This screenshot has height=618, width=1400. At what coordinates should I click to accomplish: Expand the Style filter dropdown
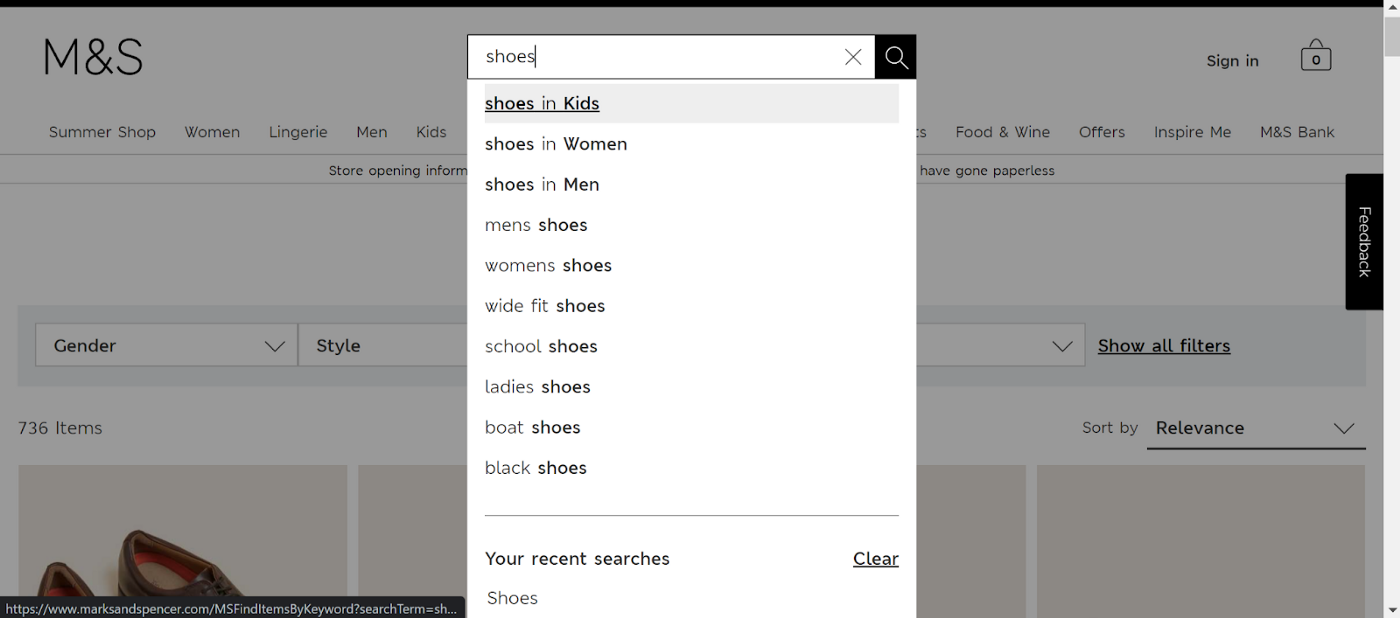click(x=383, y=346)
